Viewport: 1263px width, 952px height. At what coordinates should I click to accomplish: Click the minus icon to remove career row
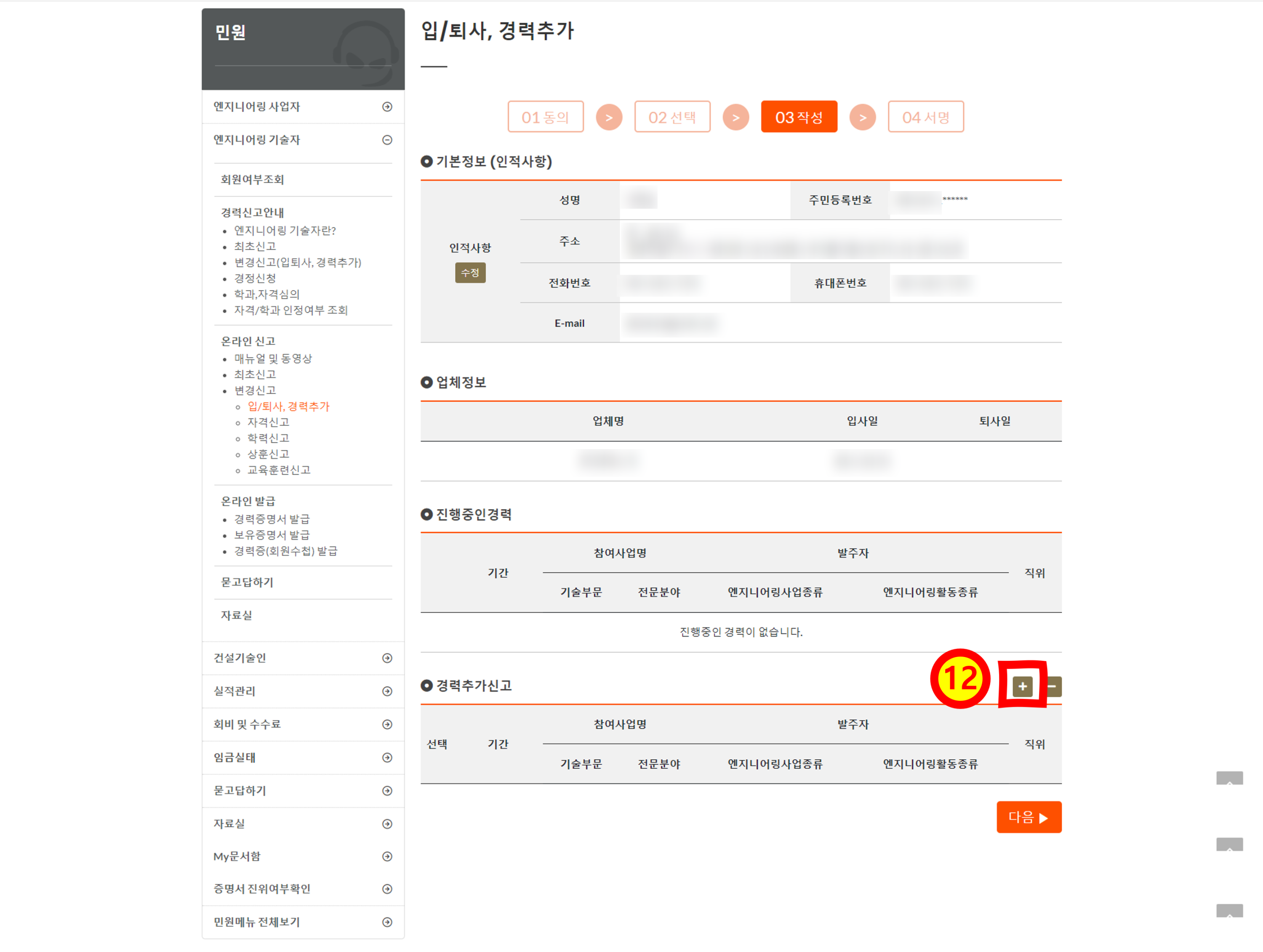[x=1054, y=686]
